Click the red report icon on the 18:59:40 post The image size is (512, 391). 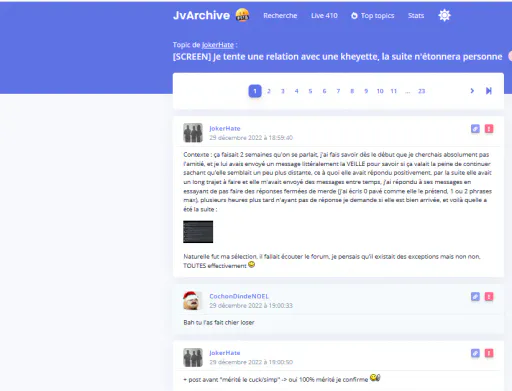[489, 129]
